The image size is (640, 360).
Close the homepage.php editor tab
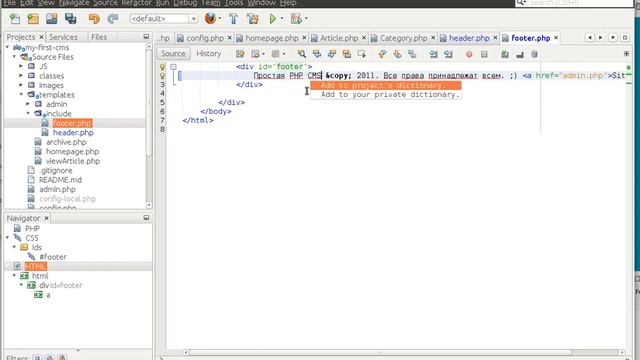(x=304, y=38)
